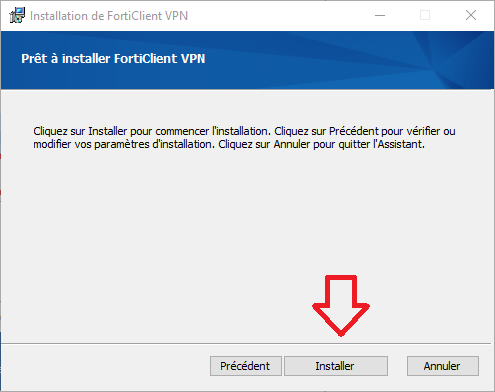Cancel setup with the Annuler button

click(443, 366)
